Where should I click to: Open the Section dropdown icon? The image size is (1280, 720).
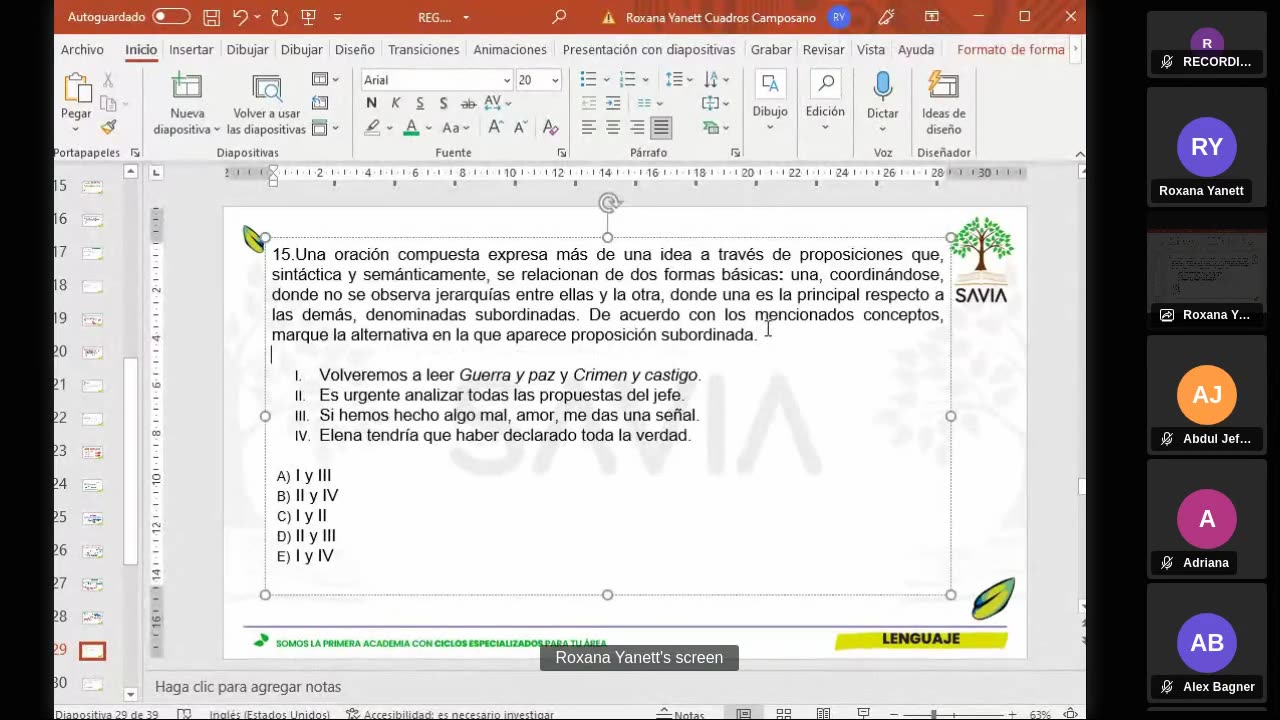tap(325, 128)
